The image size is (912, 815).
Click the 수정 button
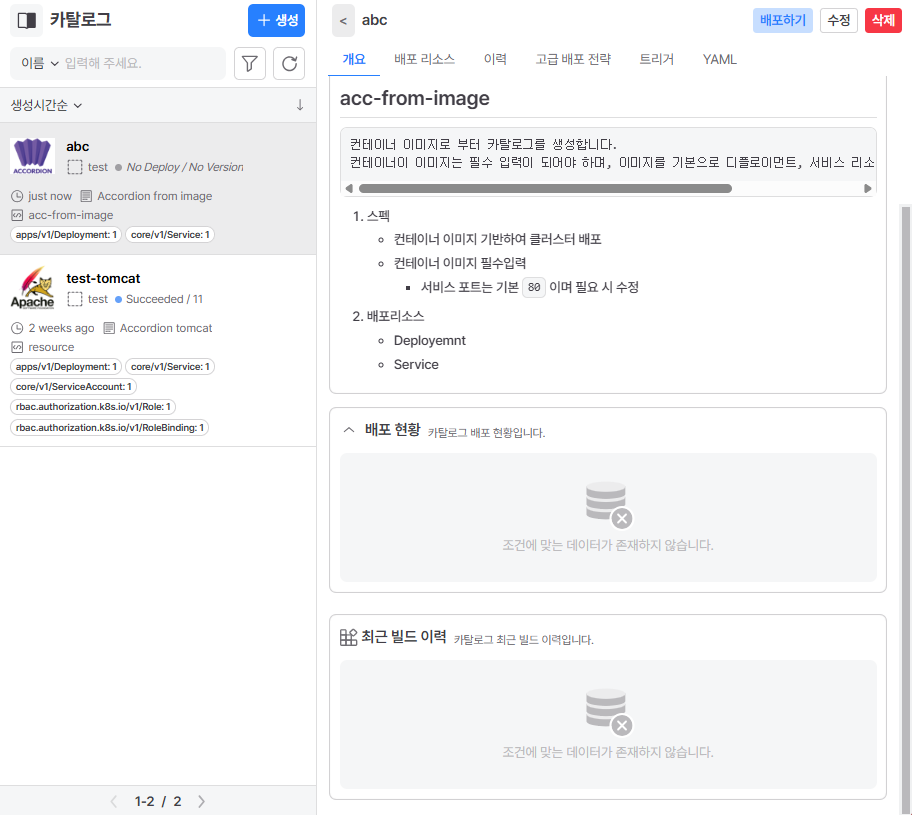(x=839, y=20)
